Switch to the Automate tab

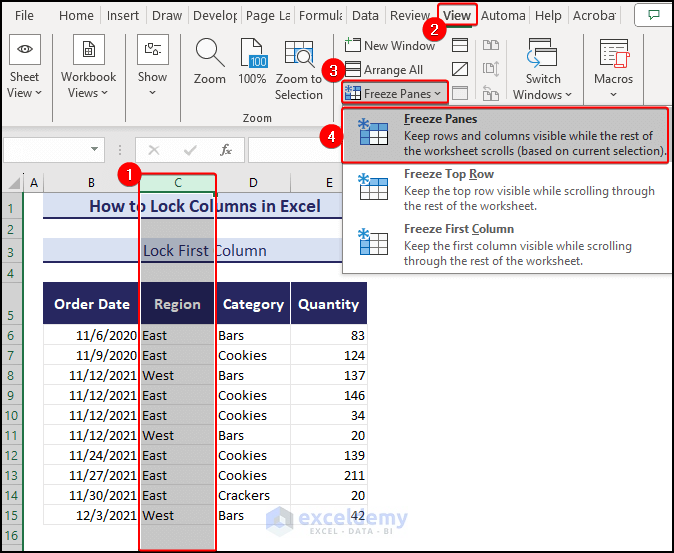pos(503,16)
